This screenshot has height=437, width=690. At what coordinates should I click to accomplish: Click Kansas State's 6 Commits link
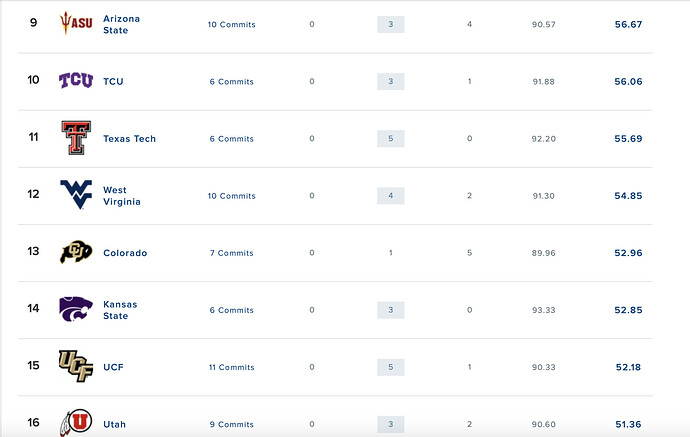point(231,310)
